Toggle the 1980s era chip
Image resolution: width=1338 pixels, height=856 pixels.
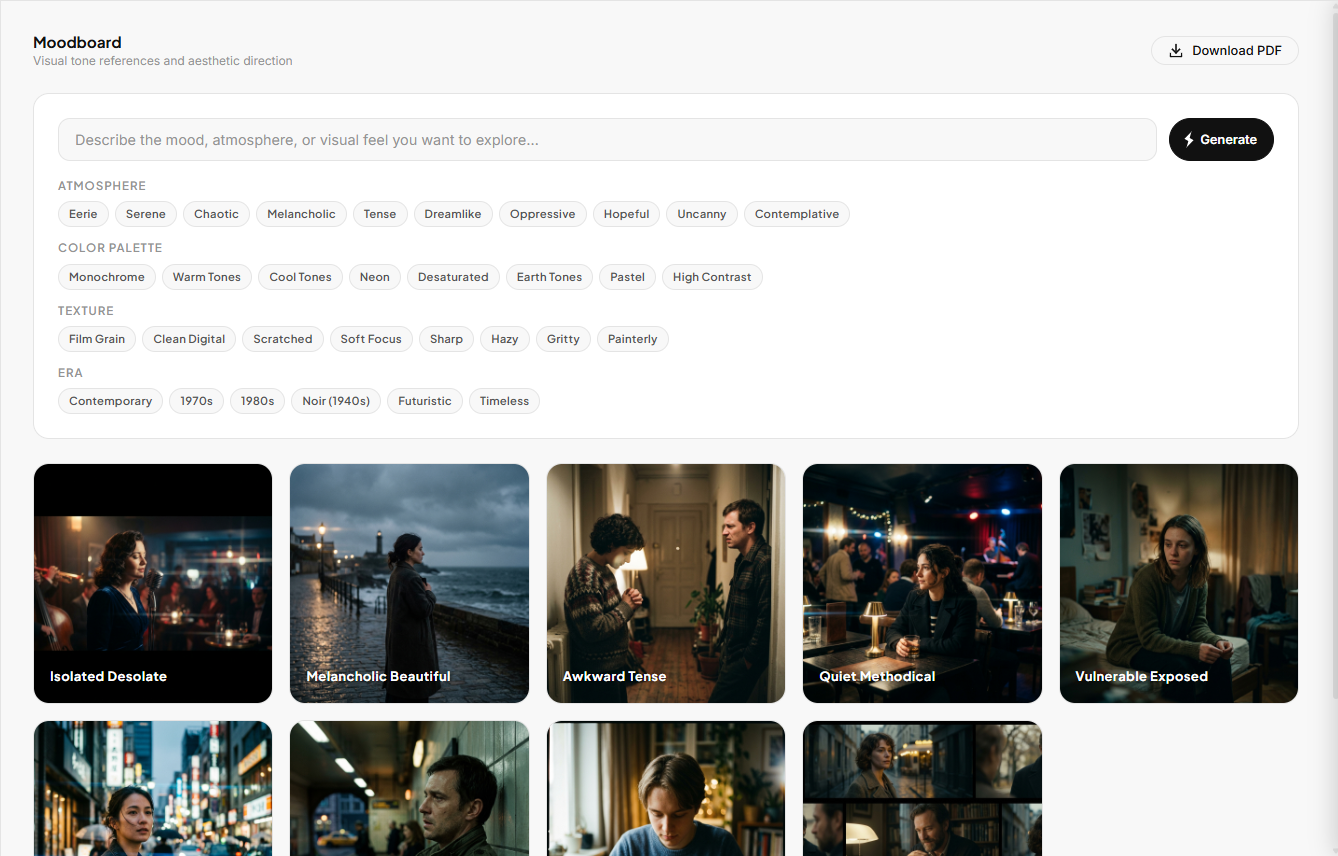tap(257, 401)
